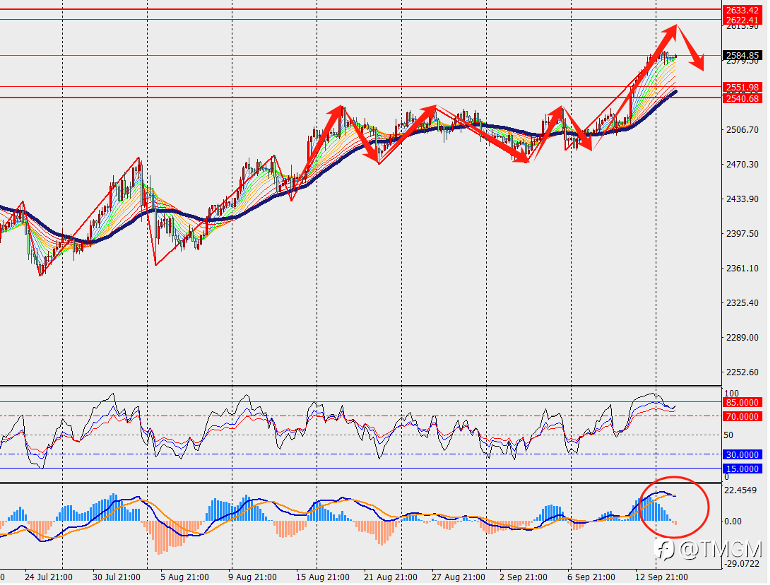
Task: Click the 6 Sep 21:00 date label
Action: pyautogui.click(x=591, y=577)
